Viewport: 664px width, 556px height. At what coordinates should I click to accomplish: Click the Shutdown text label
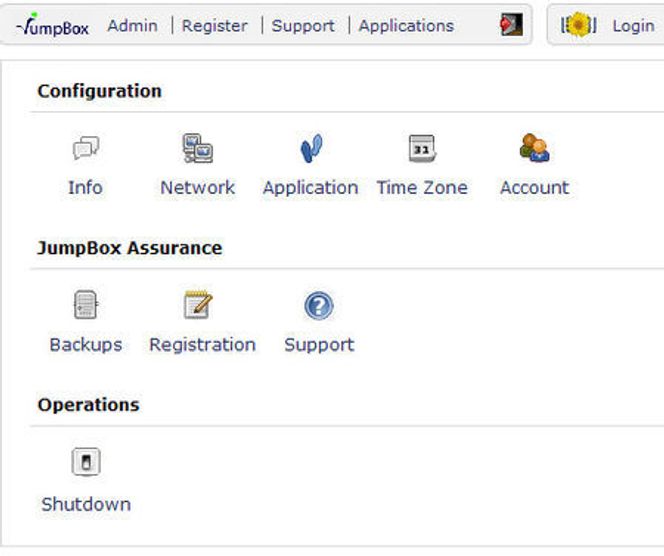(86, 504)
